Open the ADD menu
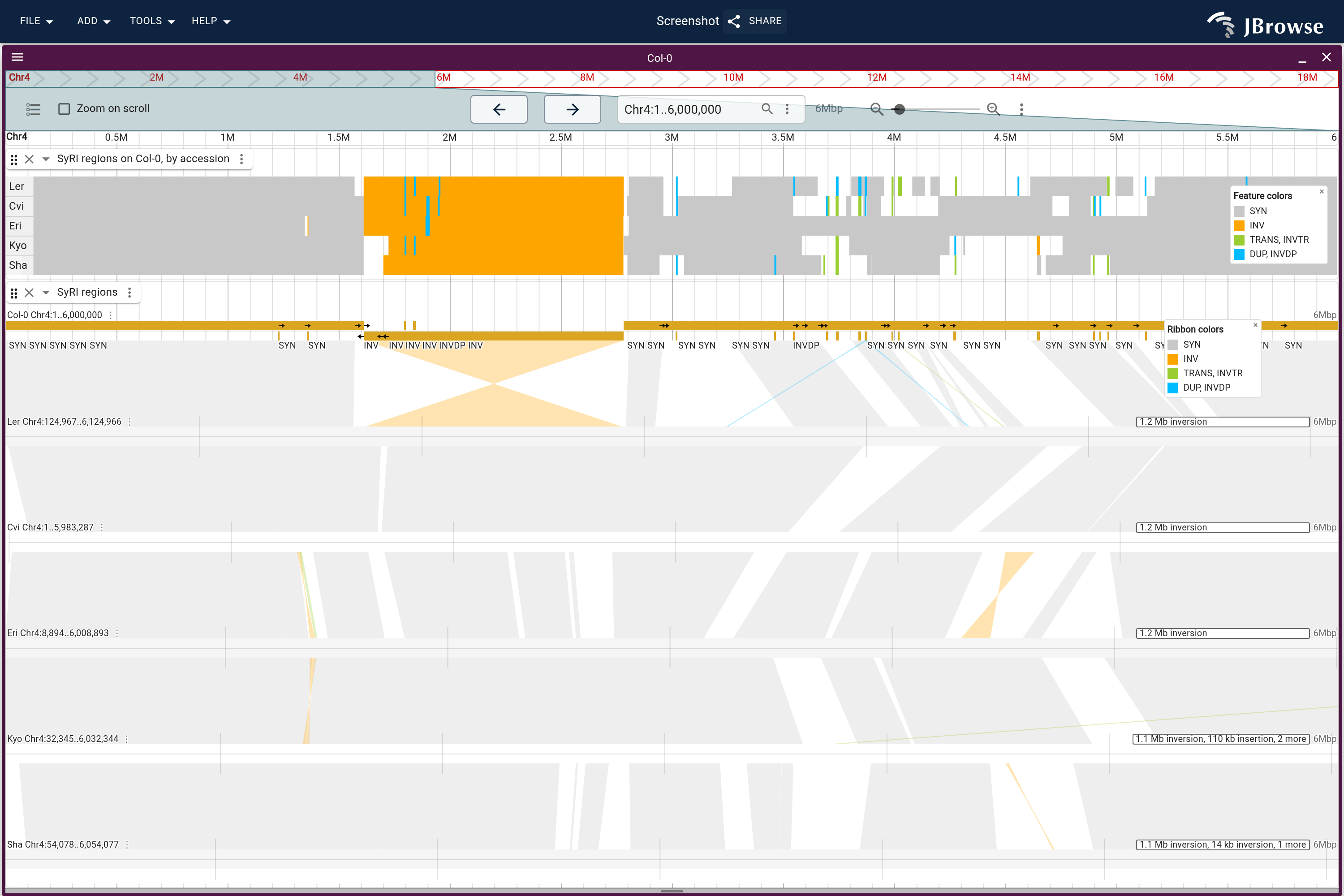The height and width of the screenshot is (896, 1344). (x=94, y=21)
